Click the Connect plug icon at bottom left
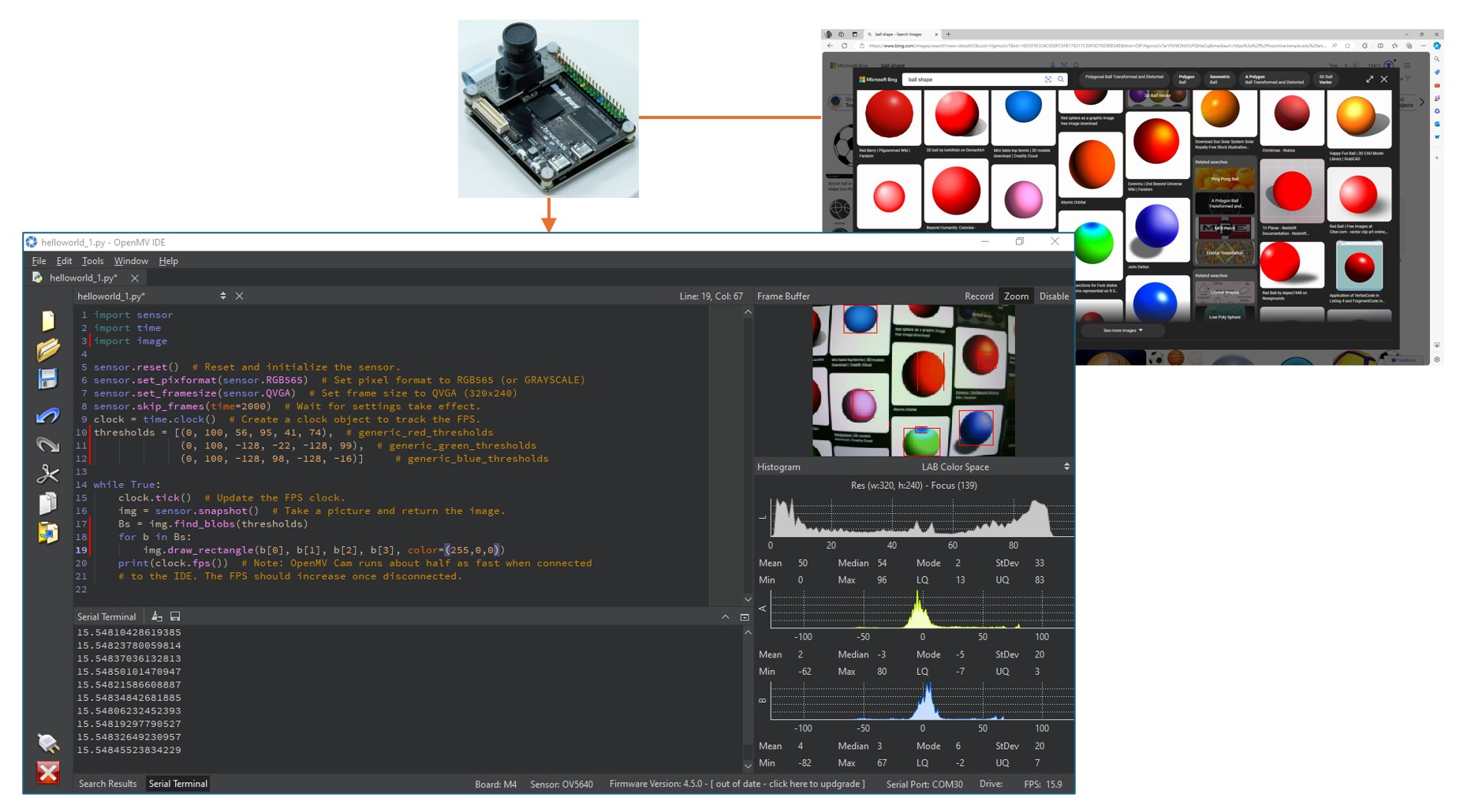The height and width of the screenshot is (812, 1471). point(48,743)
